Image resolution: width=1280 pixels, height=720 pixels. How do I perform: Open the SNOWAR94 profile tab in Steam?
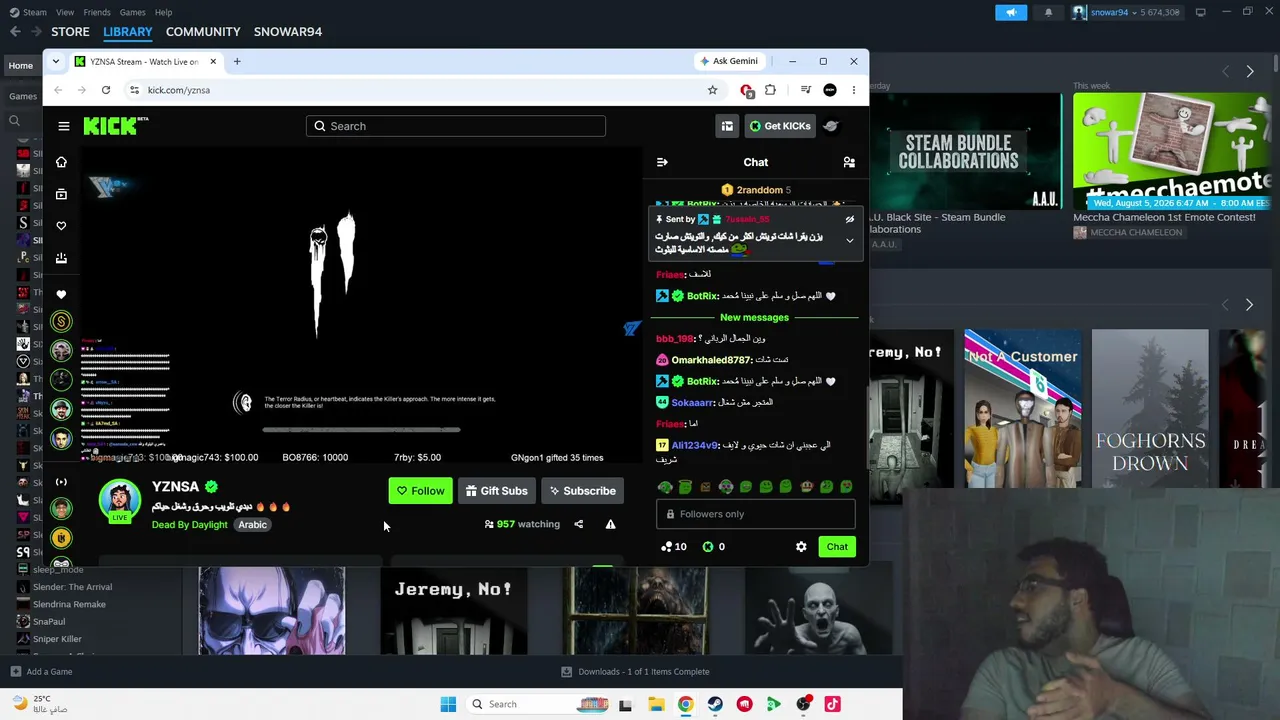click(288, 32)
